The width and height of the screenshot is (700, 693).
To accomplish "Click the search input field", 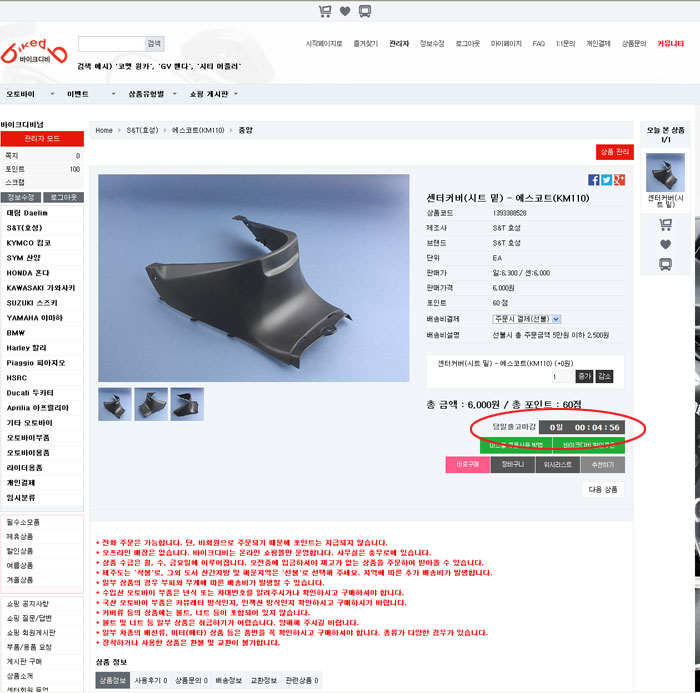I will pyautogui.click(x=111, y=43).
